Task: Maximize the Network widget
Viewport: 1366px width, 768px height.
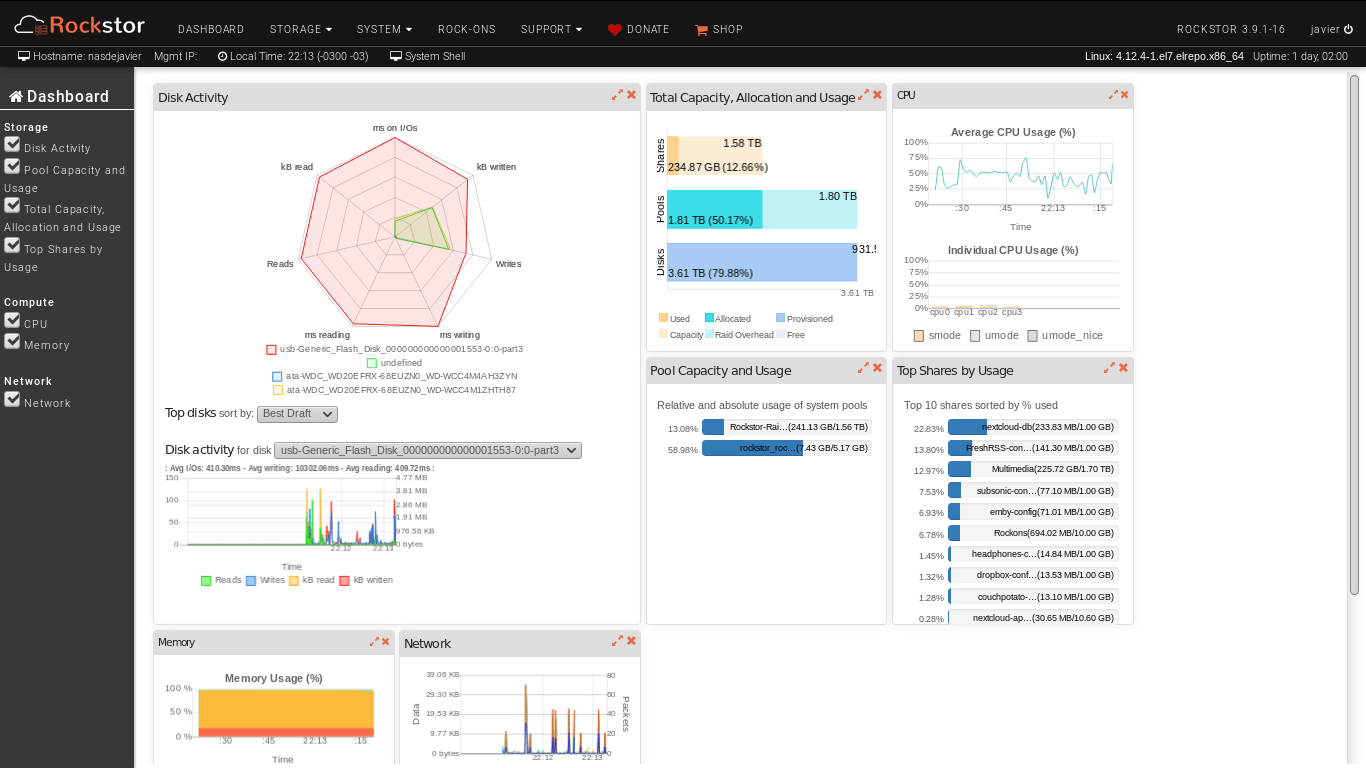Action: 617,641
